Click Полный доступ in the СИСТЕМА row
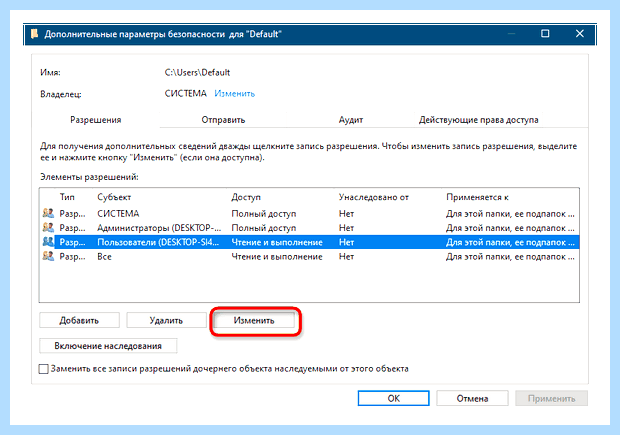 click(x=264, y=214)
